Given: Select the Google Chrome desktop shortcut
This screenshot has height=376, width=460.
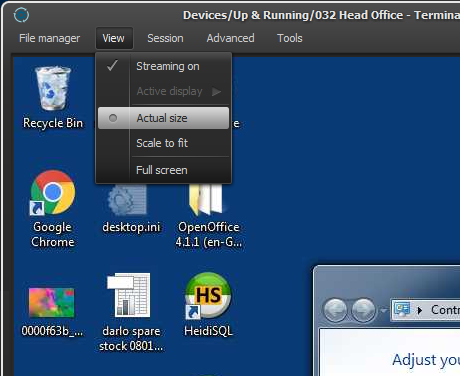Looking at the screenshot, I should click(x=53, y=192).
